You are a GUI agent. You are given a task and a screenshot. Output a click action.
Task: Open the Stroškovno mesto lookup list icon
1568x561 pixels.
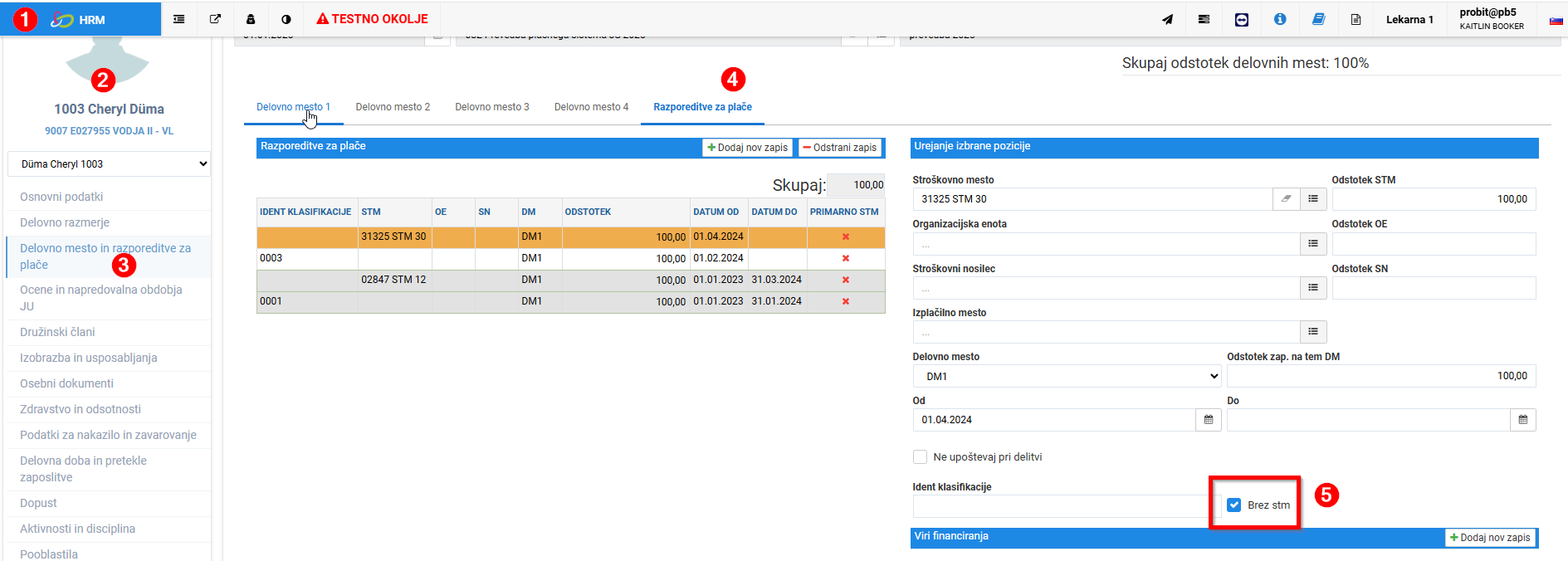tap(1313, 199)
